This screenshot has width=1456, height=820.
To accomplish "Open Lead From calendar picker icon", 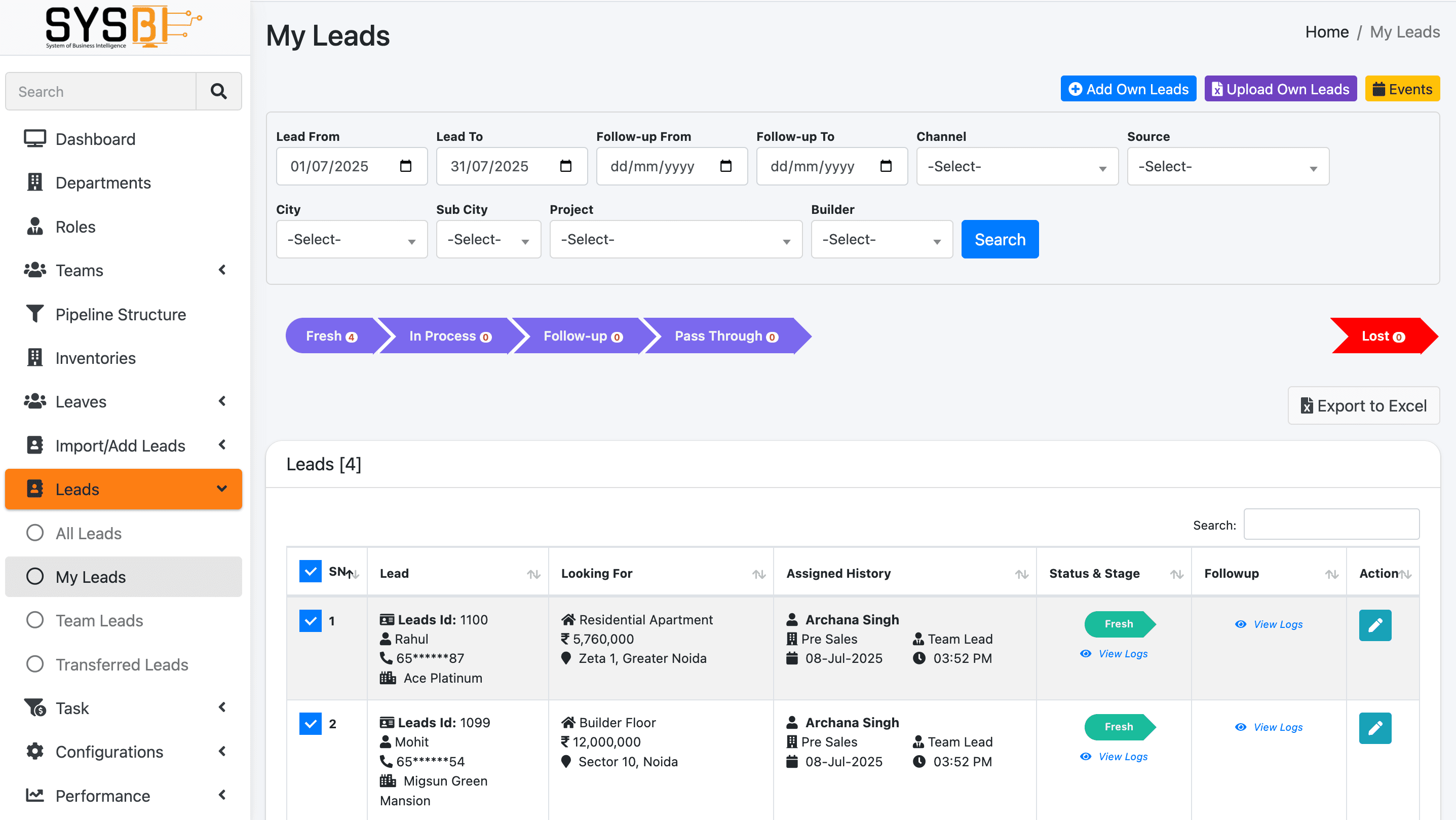I will point(405,166).
